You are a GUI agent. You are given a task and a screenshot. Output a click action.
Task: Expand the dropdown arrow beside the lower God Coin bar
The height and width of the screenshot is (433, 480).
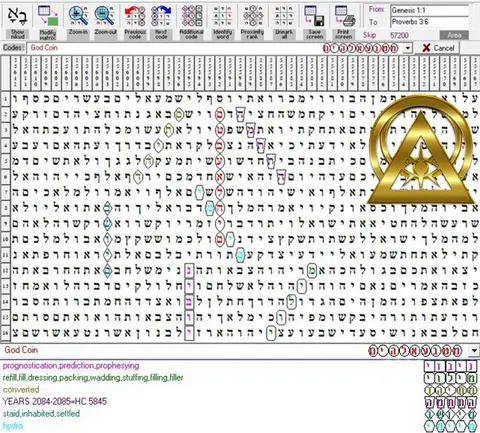[x=474, y=350]
